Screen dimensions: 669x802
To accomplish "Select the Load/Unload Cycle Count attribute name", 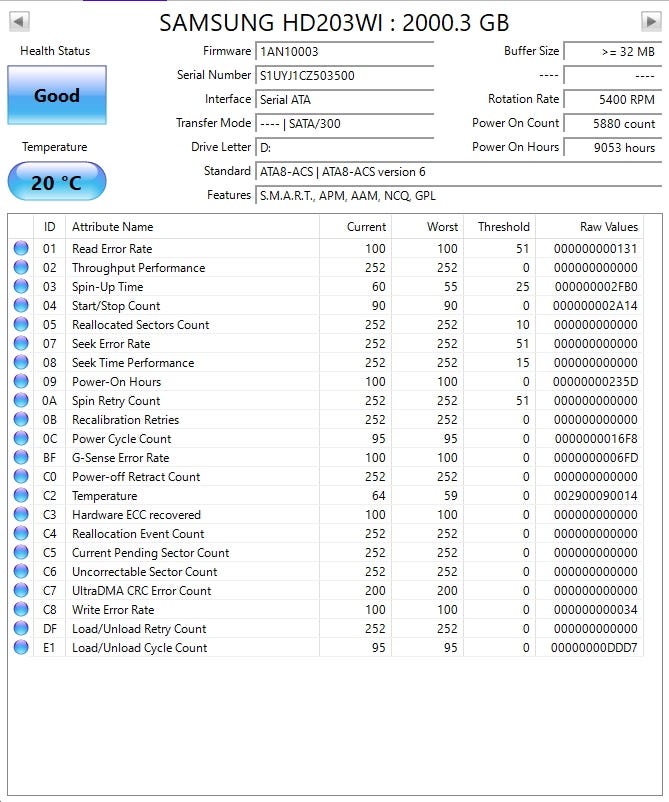I will click(x=140, y=648).
